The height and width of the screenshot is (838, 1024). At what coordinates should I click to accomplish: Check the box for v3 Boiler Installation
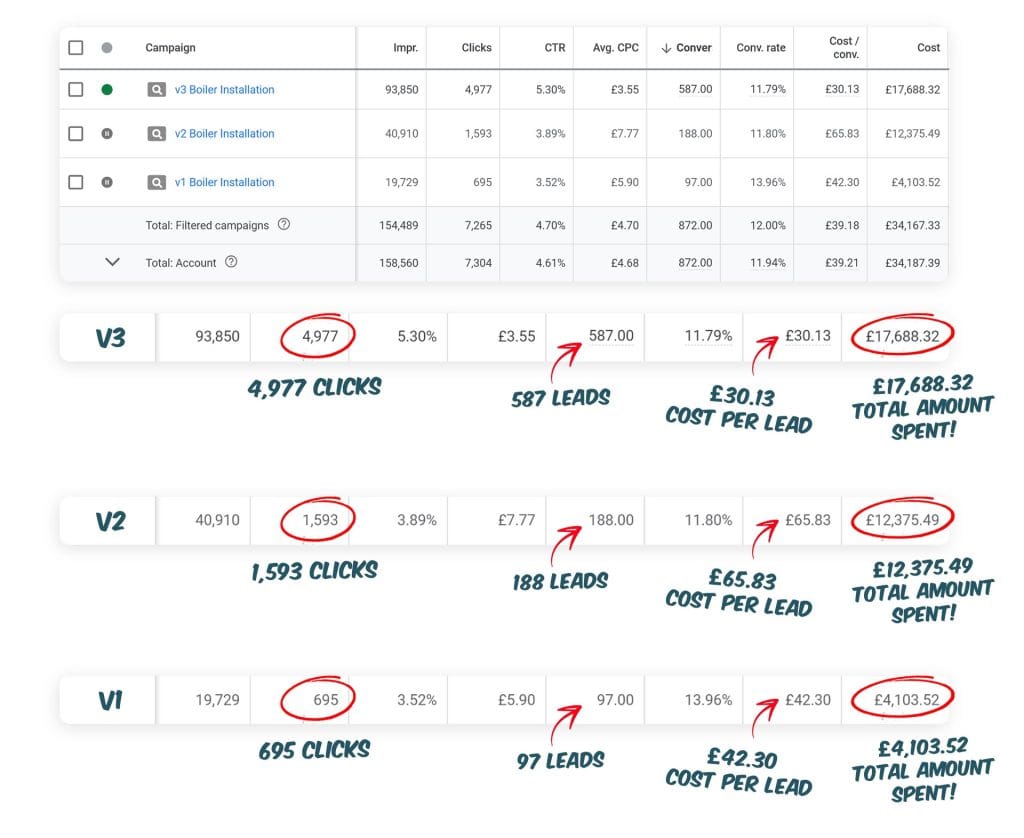coord(76,90)
